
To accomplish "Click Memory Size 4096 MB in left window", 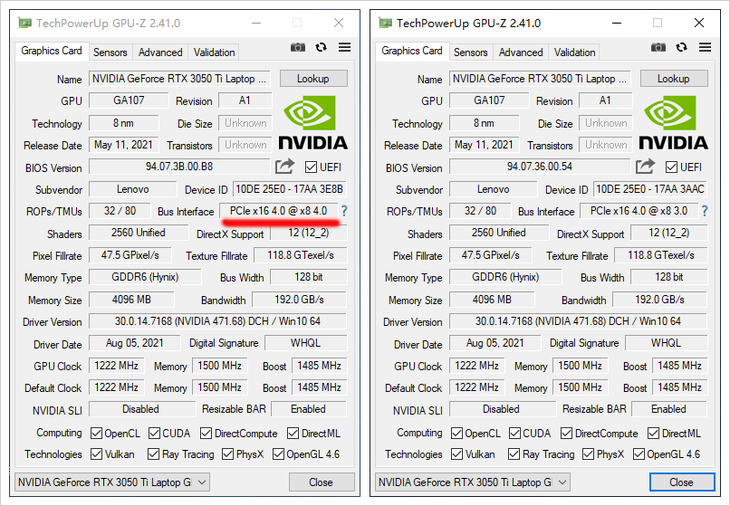I will click(132, 299).
